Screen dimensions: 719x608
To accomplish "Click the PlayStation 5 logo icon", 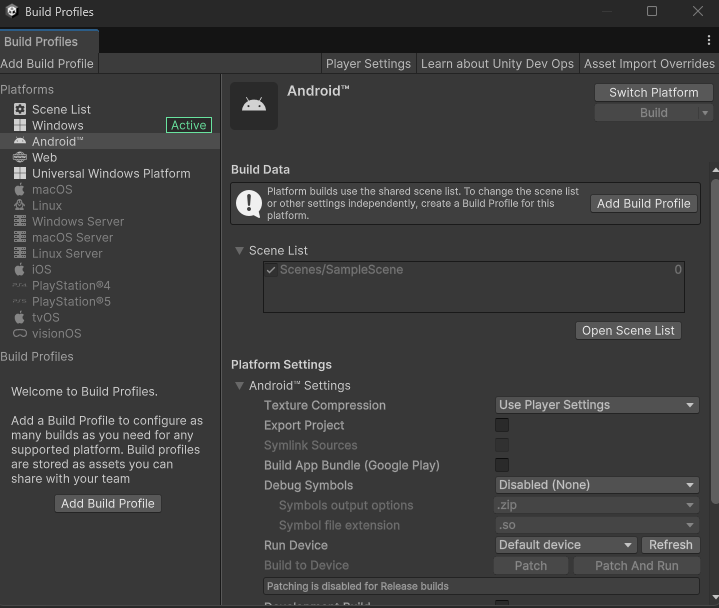I will tap(19, 301).
